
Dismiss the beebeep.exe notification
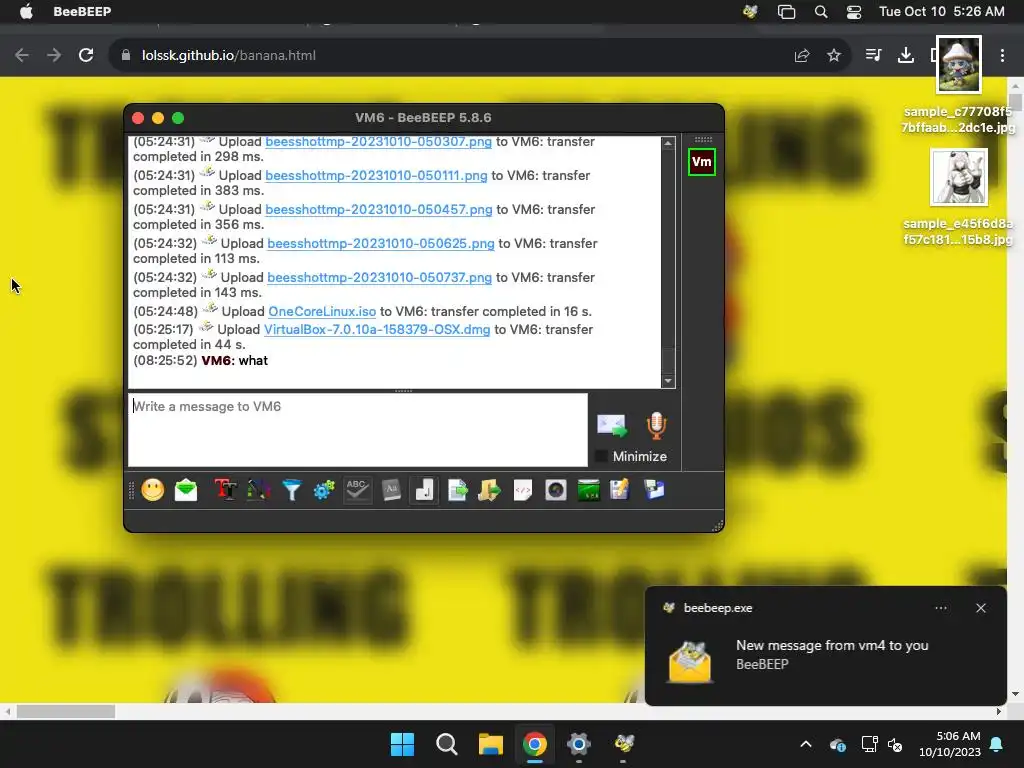[981, 608]
